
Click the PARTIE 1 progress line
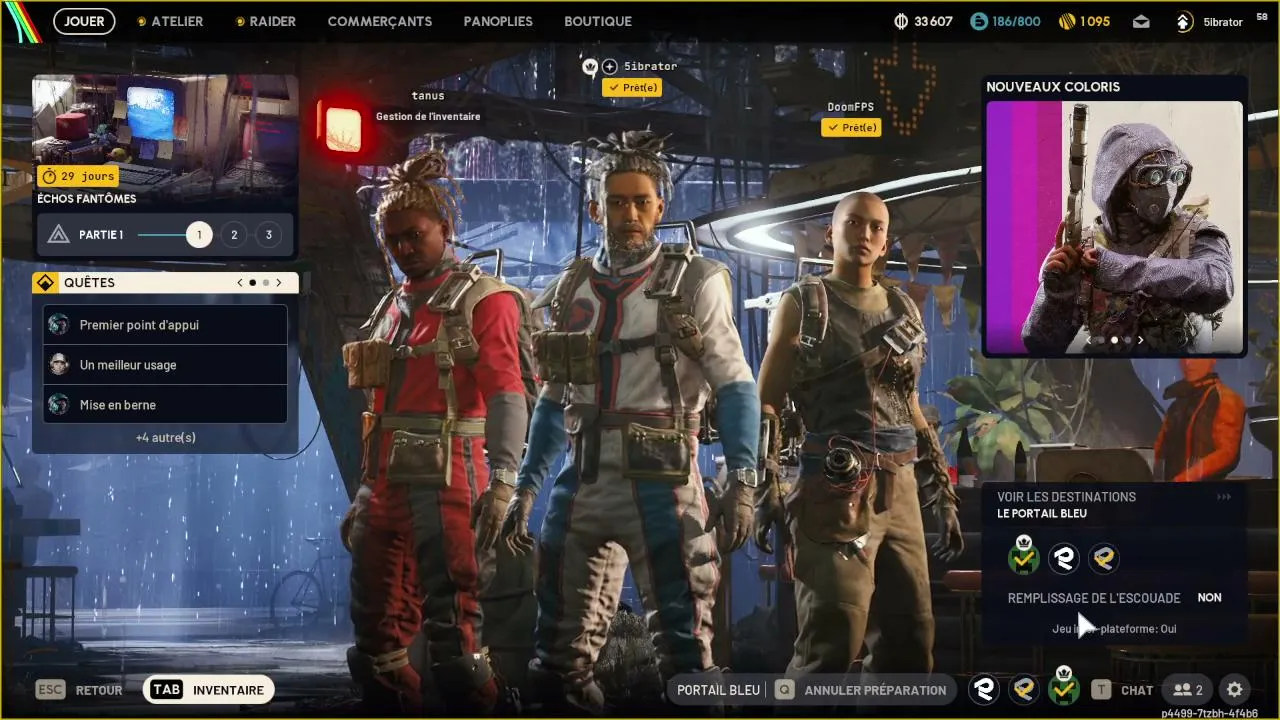[161, 235]
